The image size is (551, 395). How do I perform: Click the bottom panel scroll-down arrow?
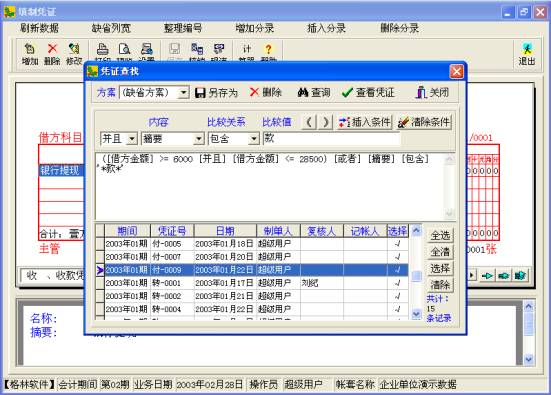click(529, 359)
